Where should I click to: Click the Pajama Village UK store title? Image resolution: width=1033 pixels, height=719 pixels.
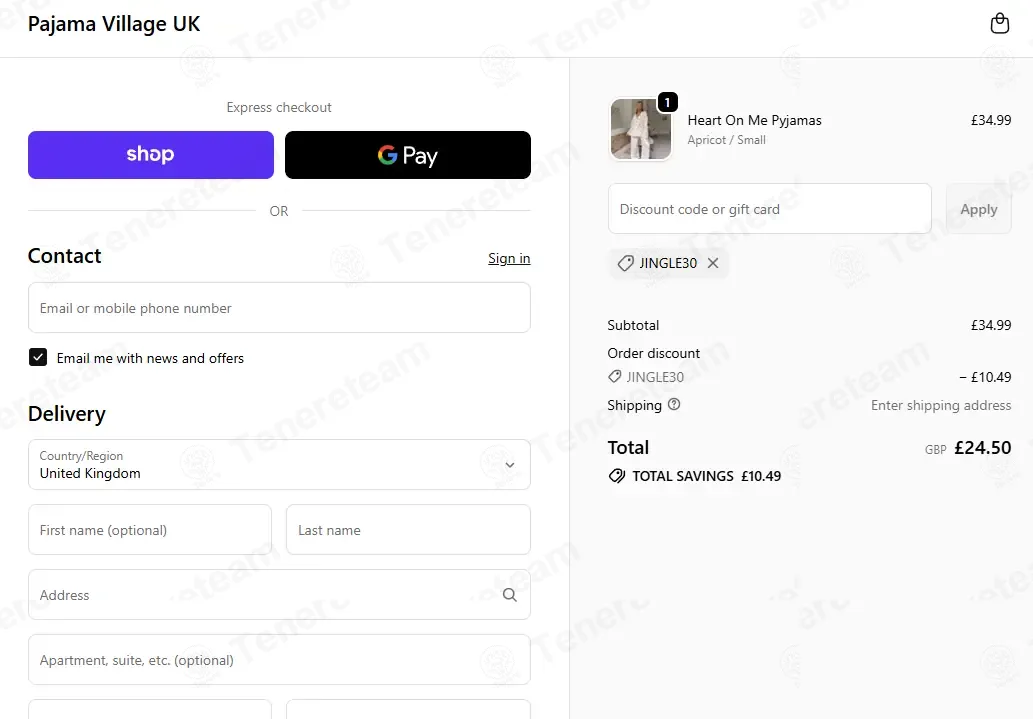[x=114, y=24]
